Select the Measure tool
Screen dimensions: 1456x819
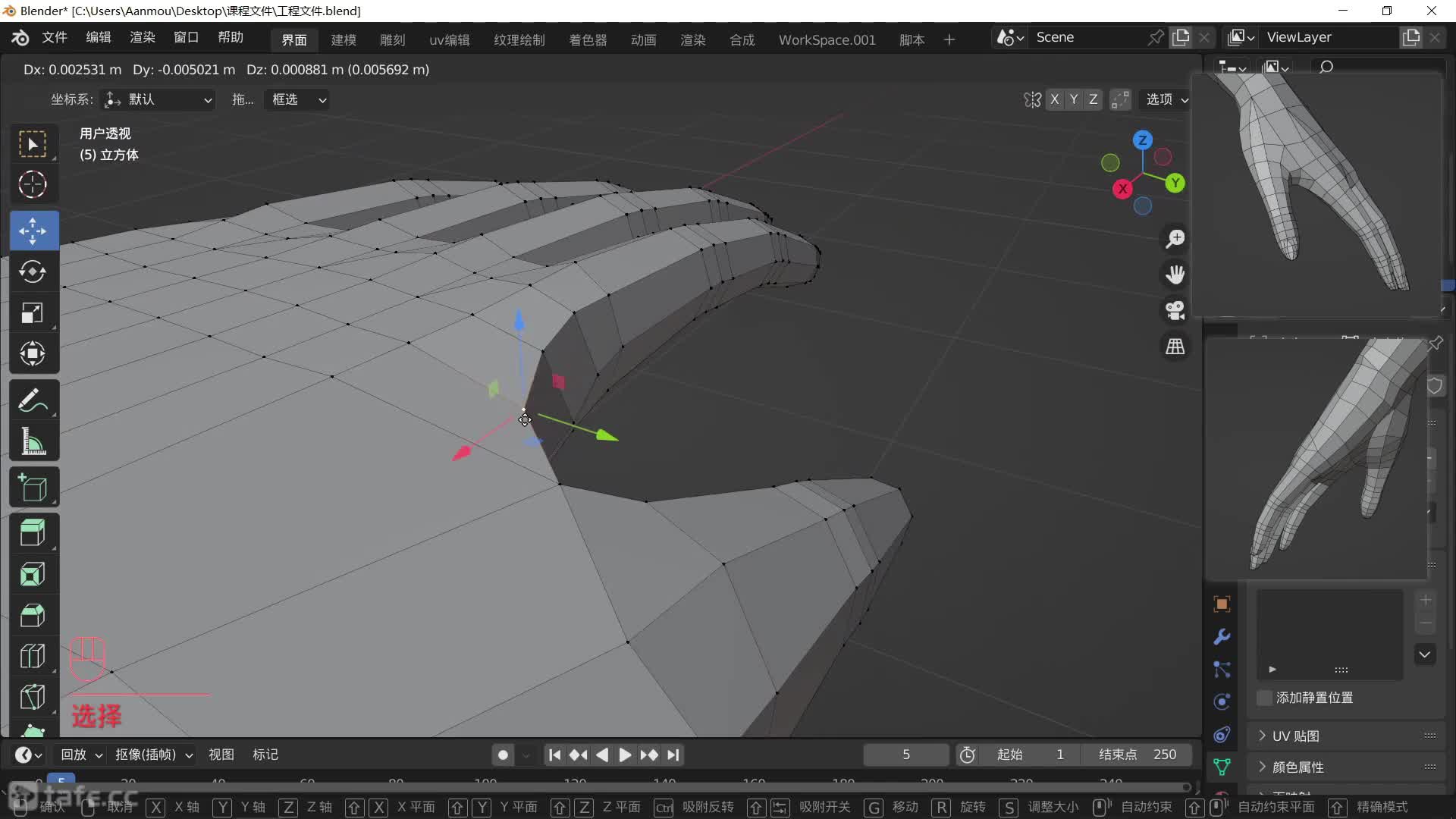point(33,441)
